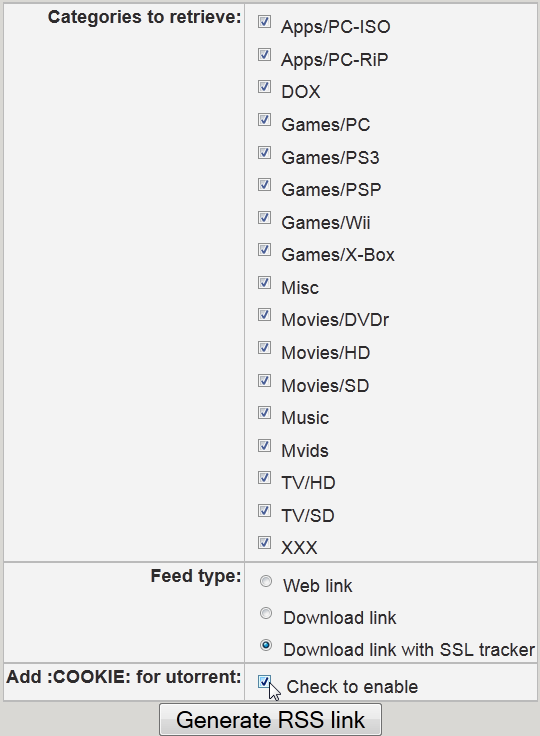Uncheck the Movies/SD checkbox

click(x=264, y=380)
